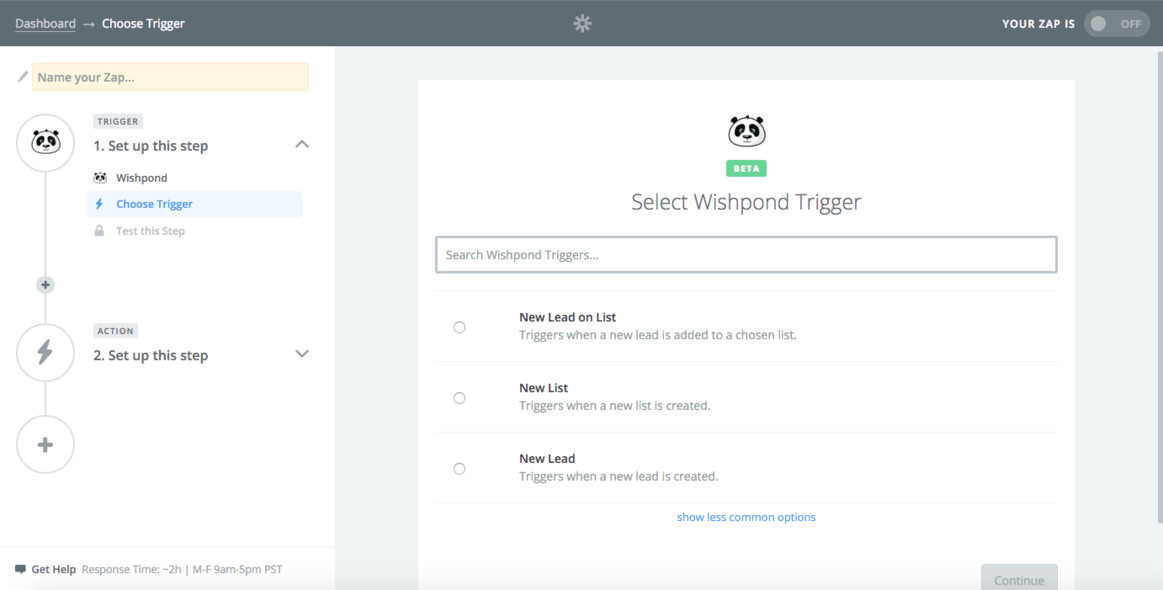Click the lightning bolt action step circle
This screenshot has width=1163, height=590.
45,353
